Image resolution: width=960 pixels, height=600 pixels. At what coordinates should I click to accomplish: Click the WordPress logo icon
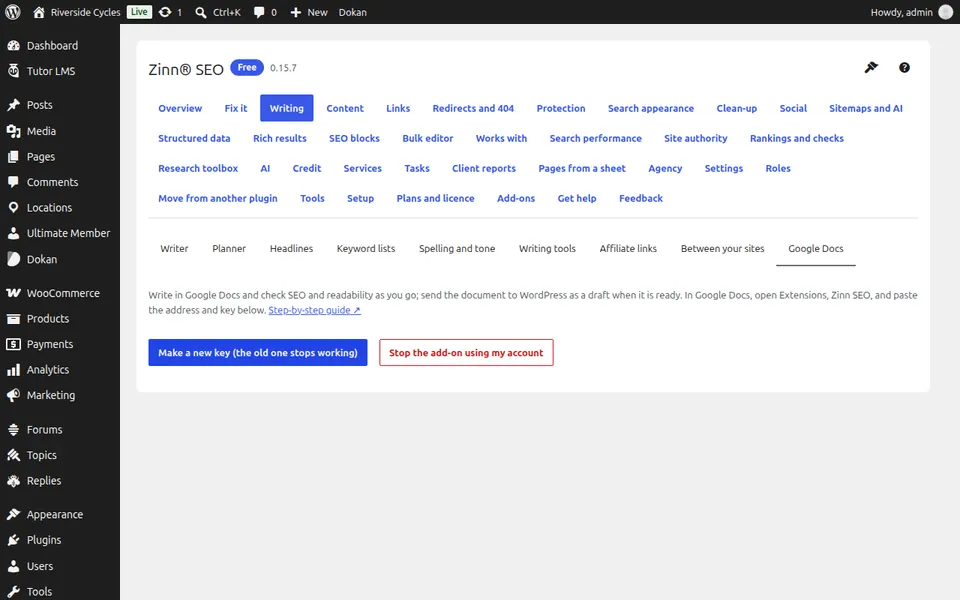[12, 12]
